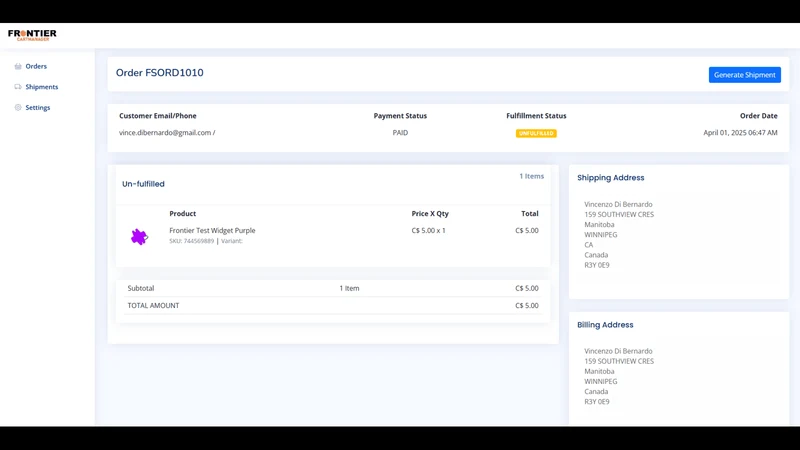Open the Settings menu item
The image size is (800, 450).
tap(38, 108)
